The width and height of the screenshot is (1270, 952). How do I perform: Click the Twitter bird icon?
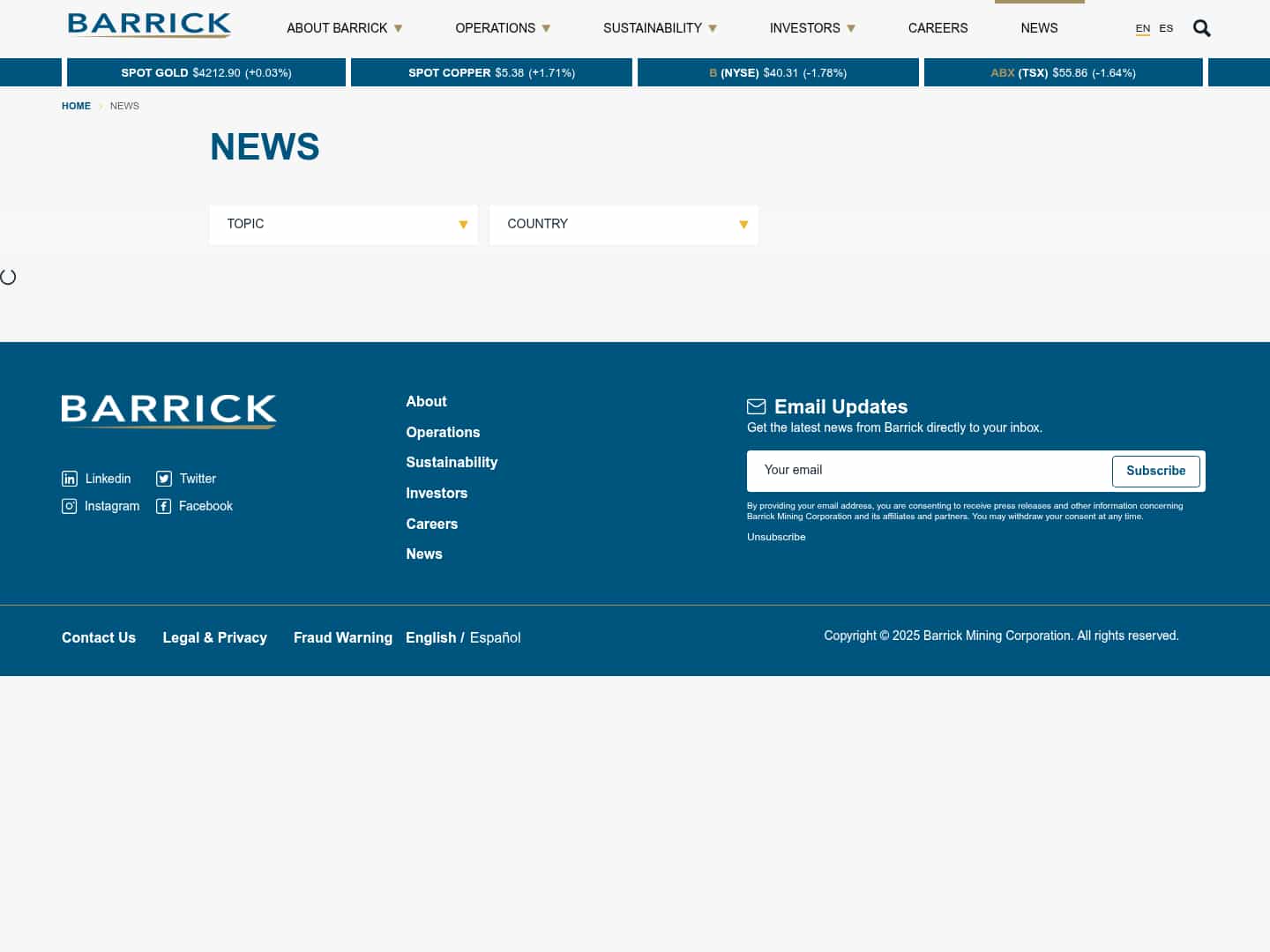click(x=164, y=479)
